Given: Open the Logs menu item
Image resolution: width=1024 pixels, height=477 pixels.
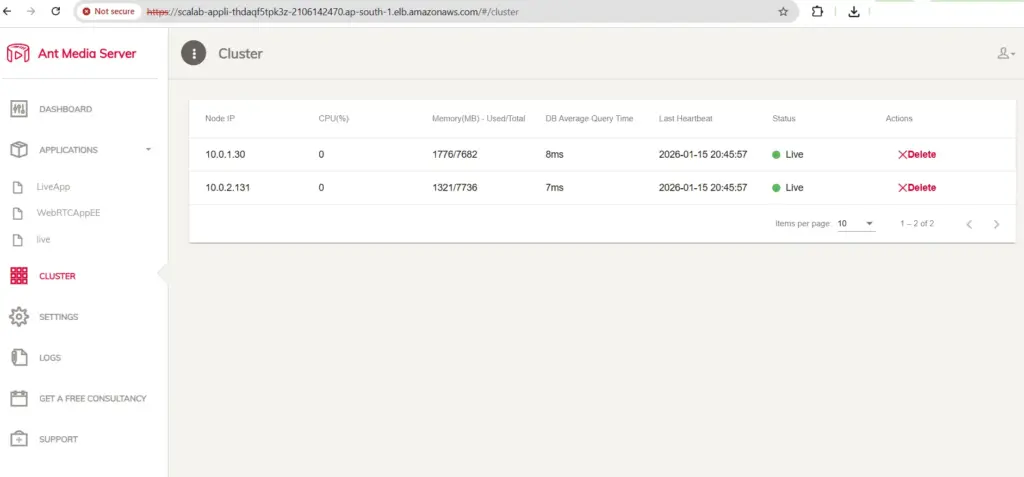Looking at the screenshot, I should click(50, 358).
